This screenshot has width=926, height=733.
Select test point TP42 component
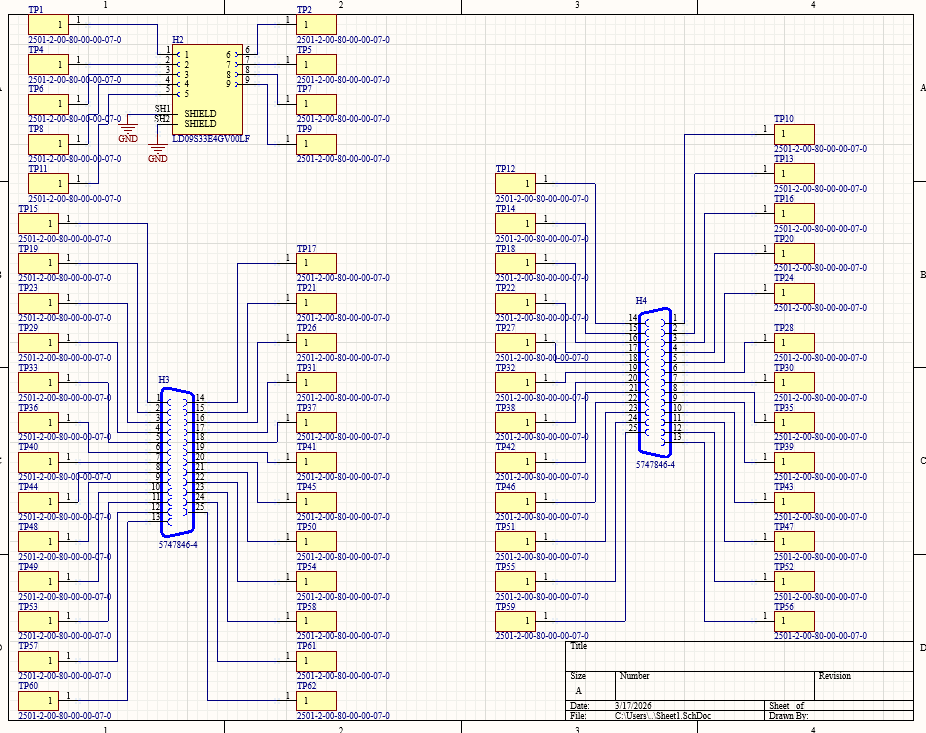516,462
